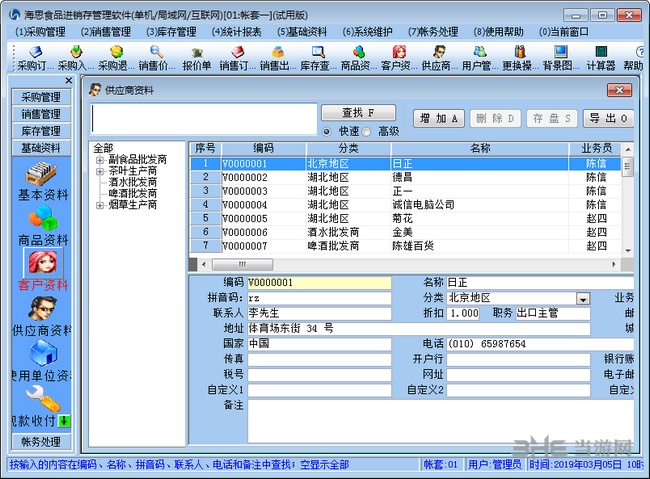Open the 销售订单 toolbar icon

pos(238,58)
